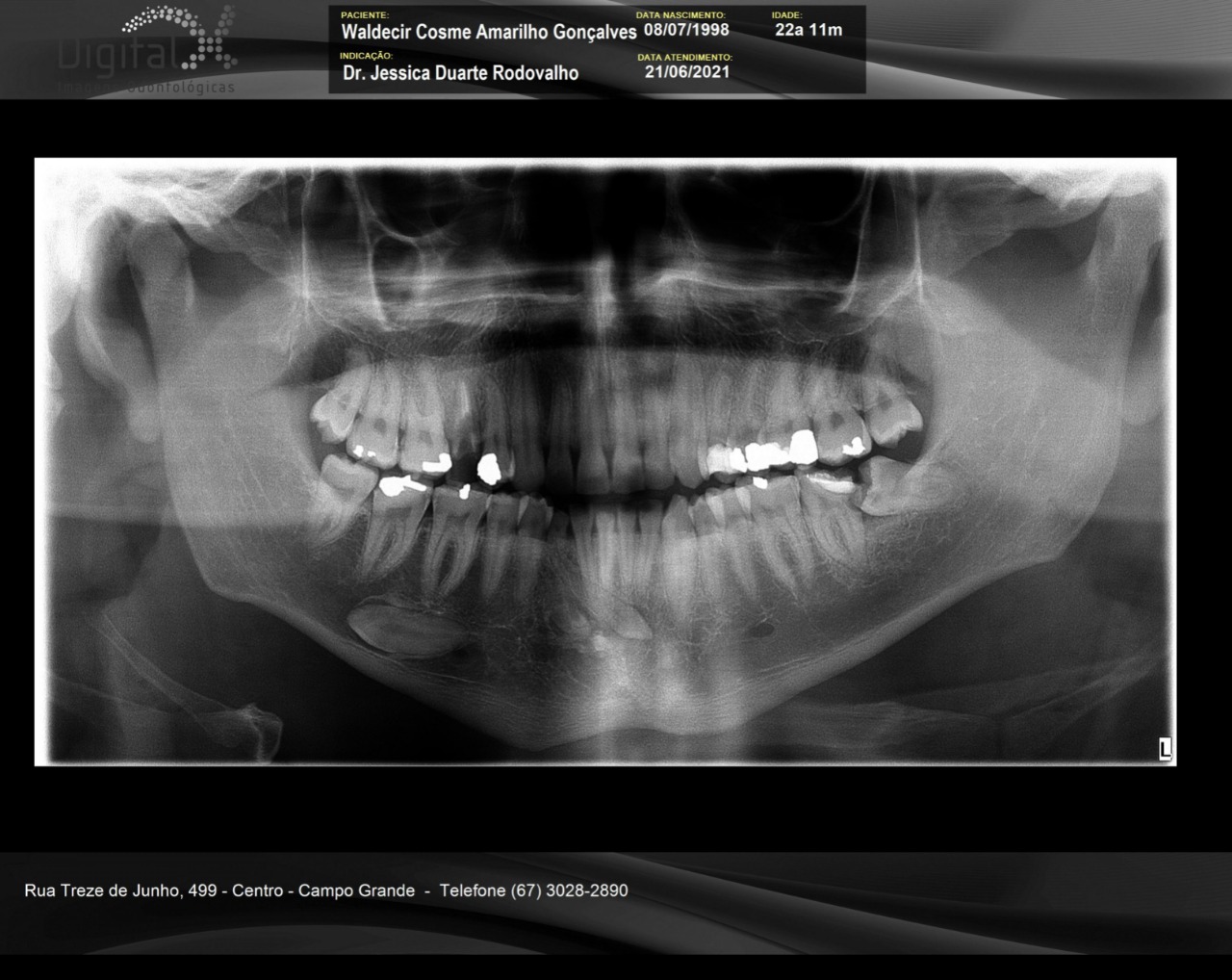Click the birth date 08/07/1998
The image size is (1232, 980).
pyautogui.click(x=686, y=30)
